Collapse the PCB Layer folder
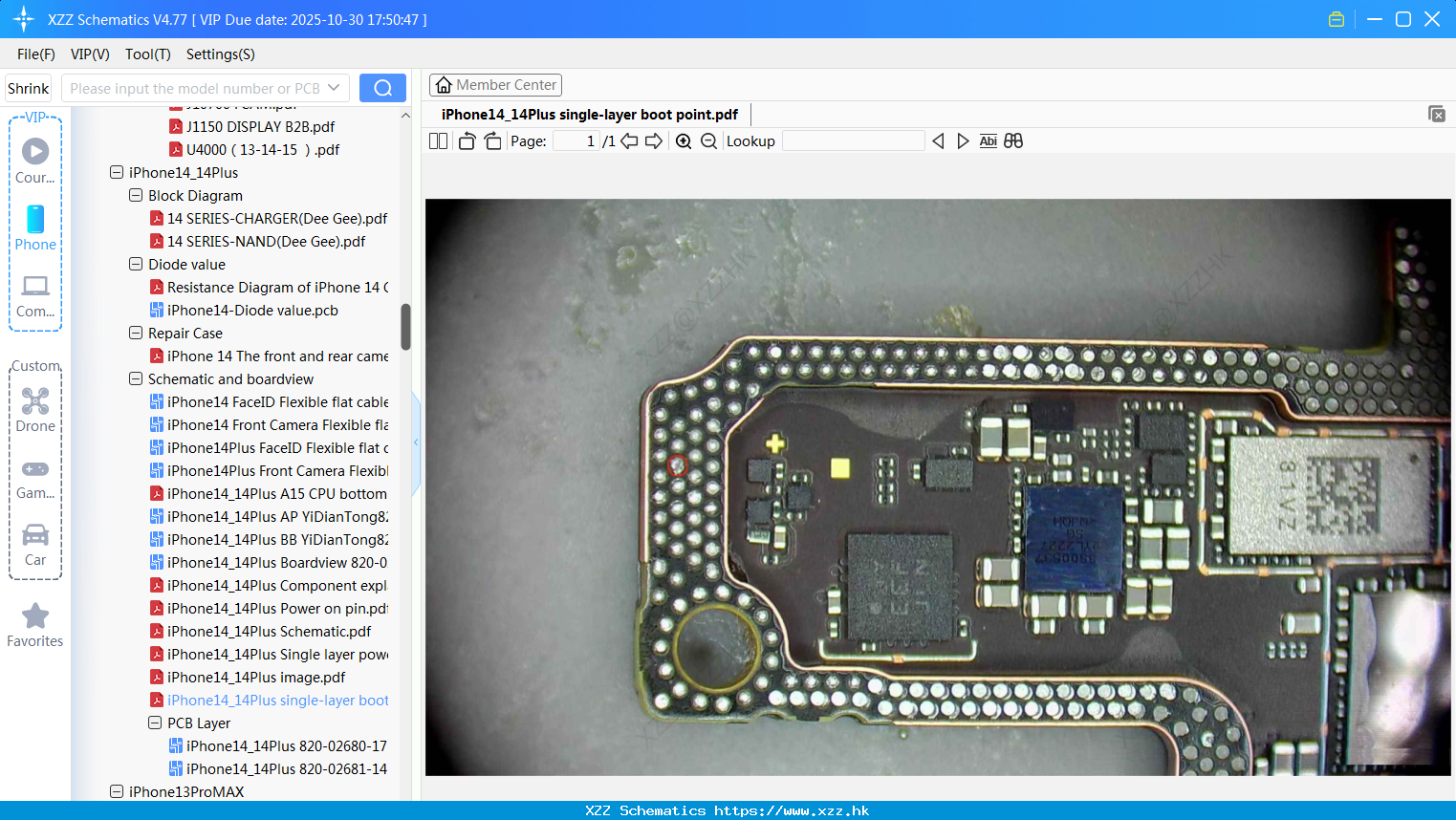The image size is (1456, 820). [155, 723]
